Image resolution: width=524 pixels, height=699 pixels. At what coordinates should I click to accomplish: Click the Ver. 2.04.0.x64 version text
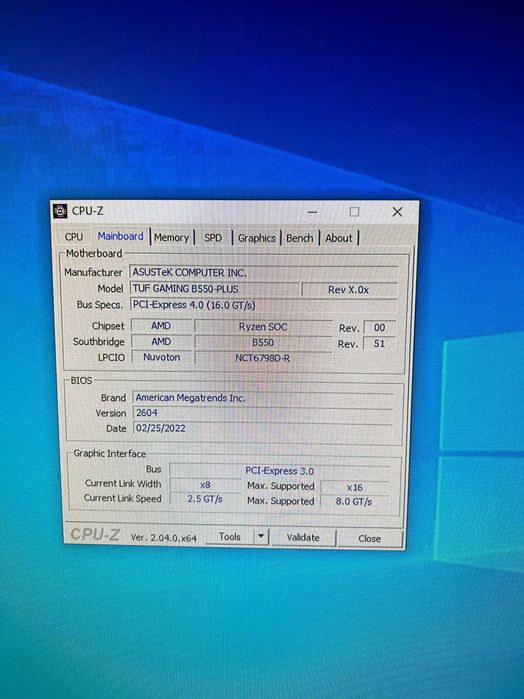164,538
